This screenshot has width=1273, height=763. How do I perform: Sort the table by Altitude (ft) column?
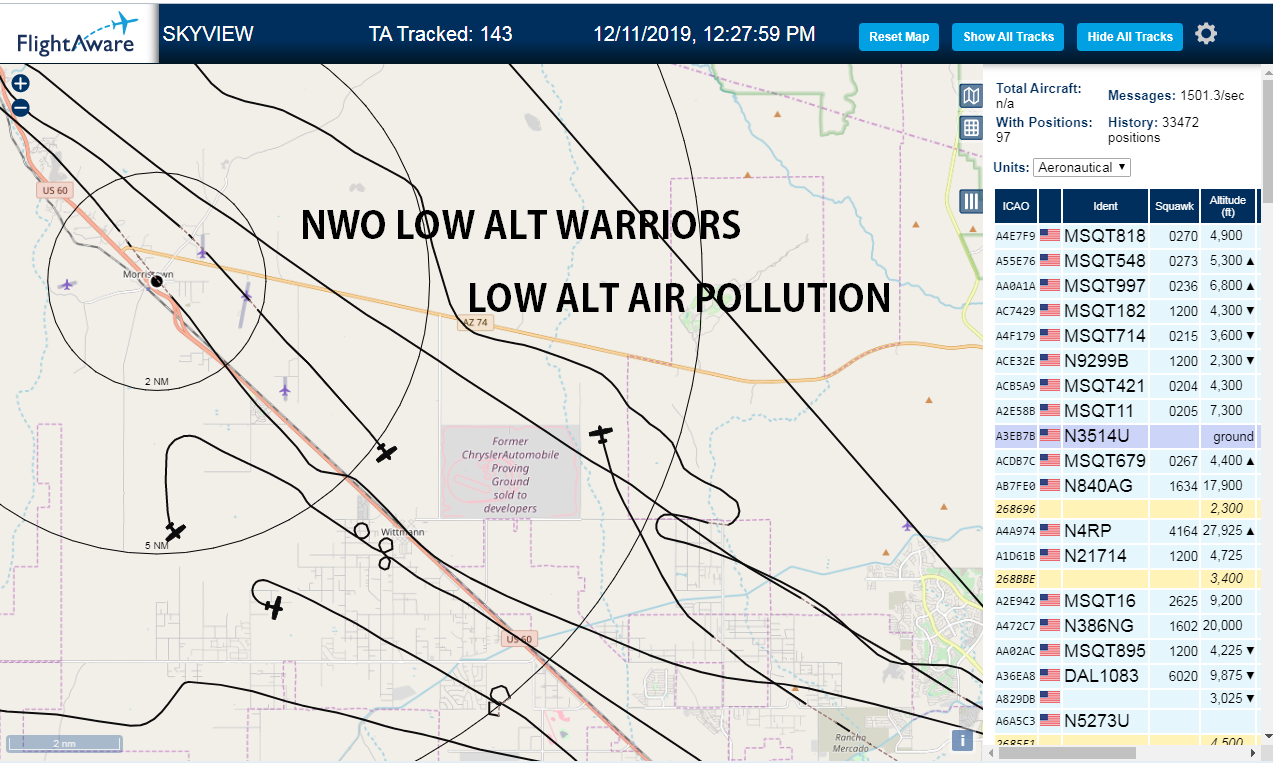pyautogui.click(x=1228, y=206)
